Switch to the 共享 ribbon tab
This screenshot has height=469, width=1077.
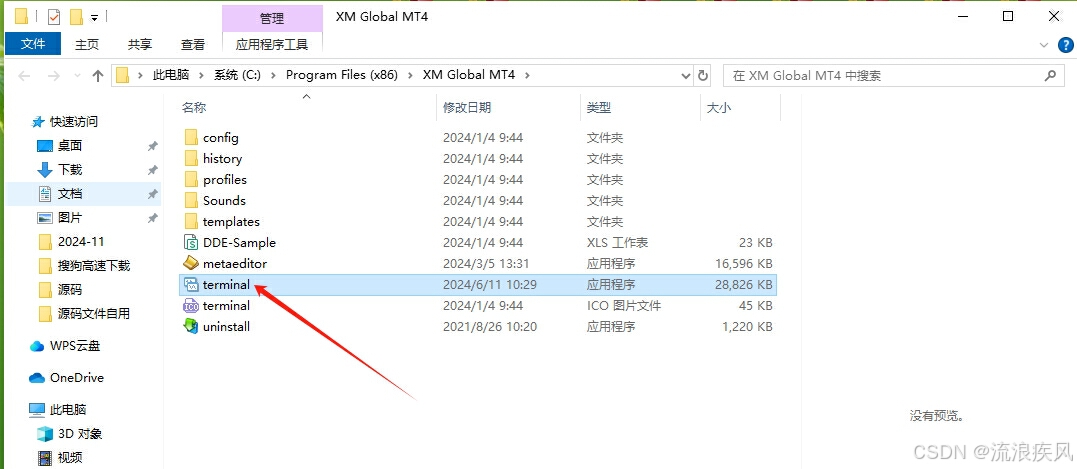[140, 44]
